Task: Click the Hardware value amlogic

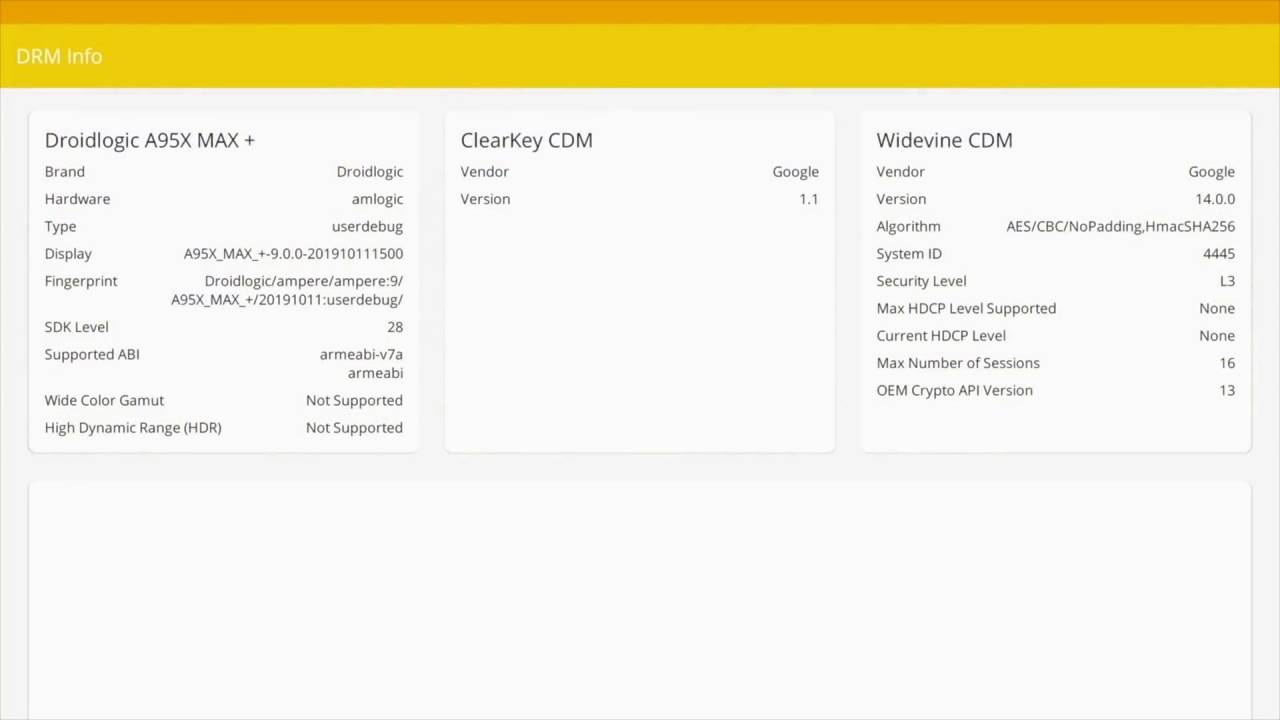Action: pyautogui.click(x=377, y=199)
